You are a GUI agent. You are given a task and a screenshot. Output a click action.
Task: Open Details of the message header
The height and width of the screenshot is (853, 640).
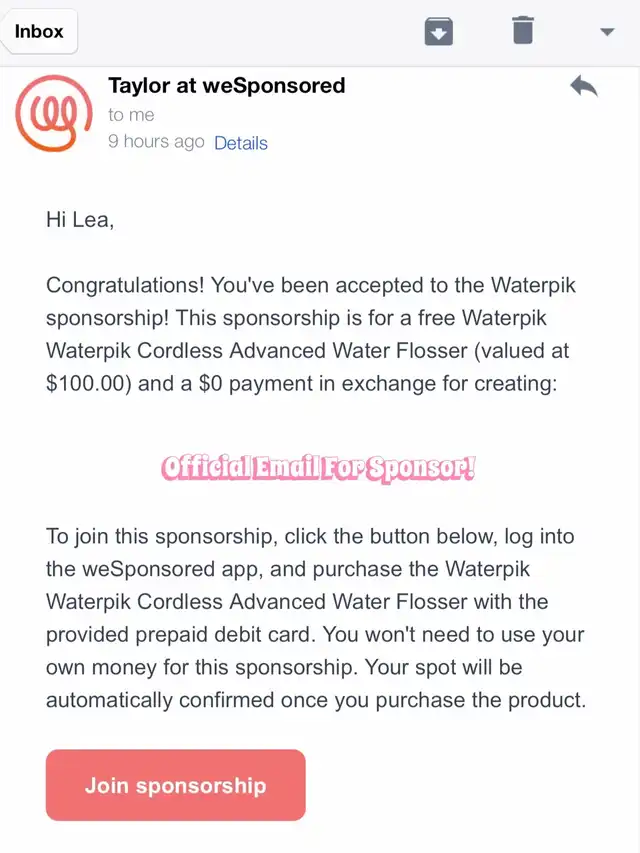click(x=241, y=143)
